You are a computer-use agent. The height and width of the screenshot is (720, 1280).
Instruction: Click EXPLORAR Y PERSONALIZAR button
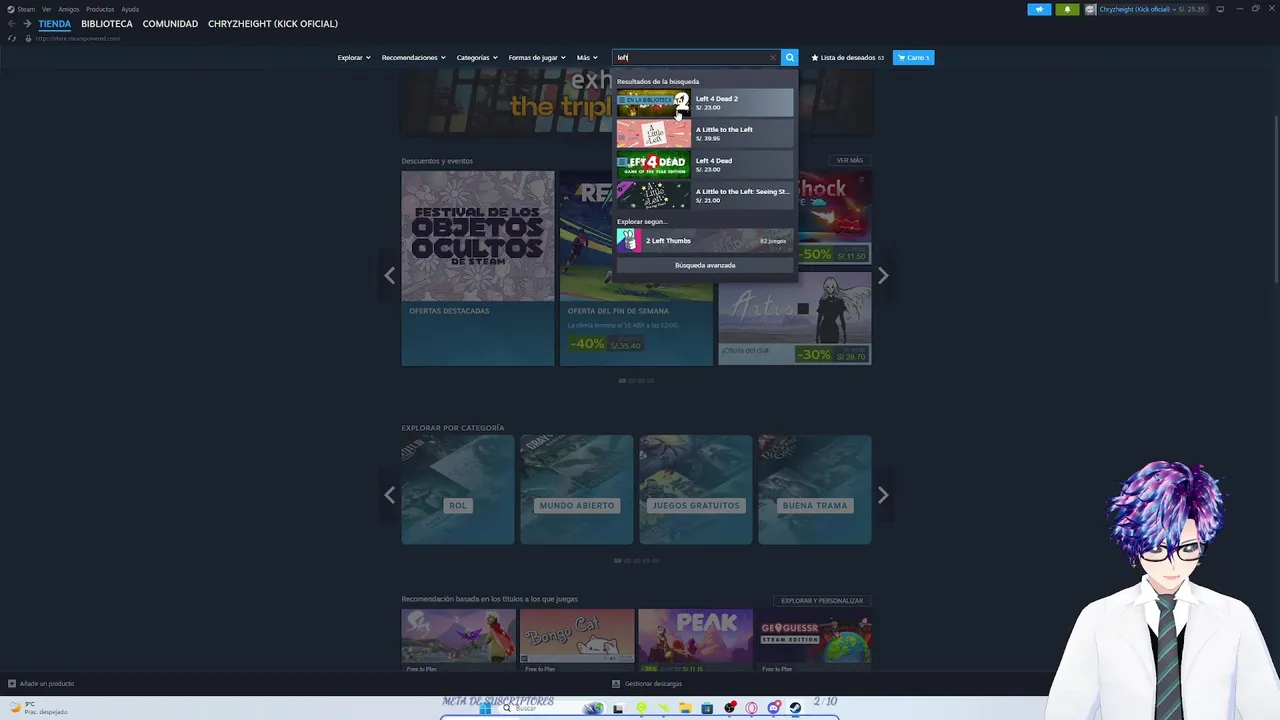click(822, 601)
